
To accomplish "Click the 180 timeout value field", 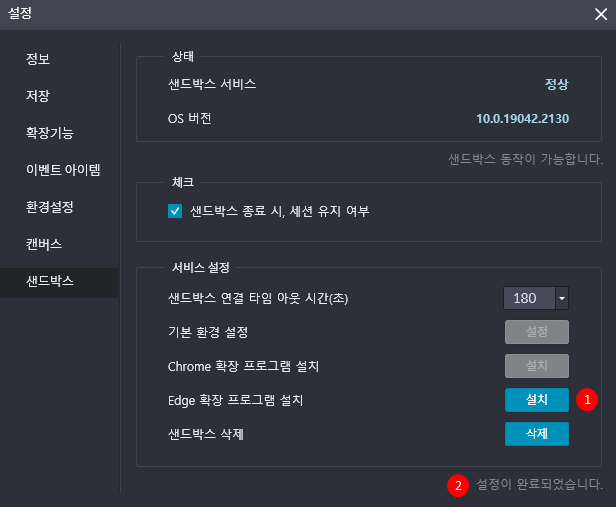I will coord(529,298).
